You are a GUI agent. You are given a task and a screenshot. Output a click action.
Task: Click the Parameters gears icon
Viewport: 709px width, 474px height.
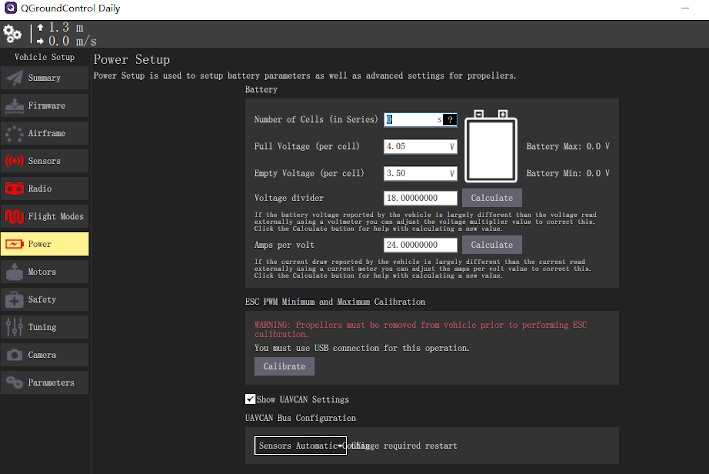click(14, 383)
